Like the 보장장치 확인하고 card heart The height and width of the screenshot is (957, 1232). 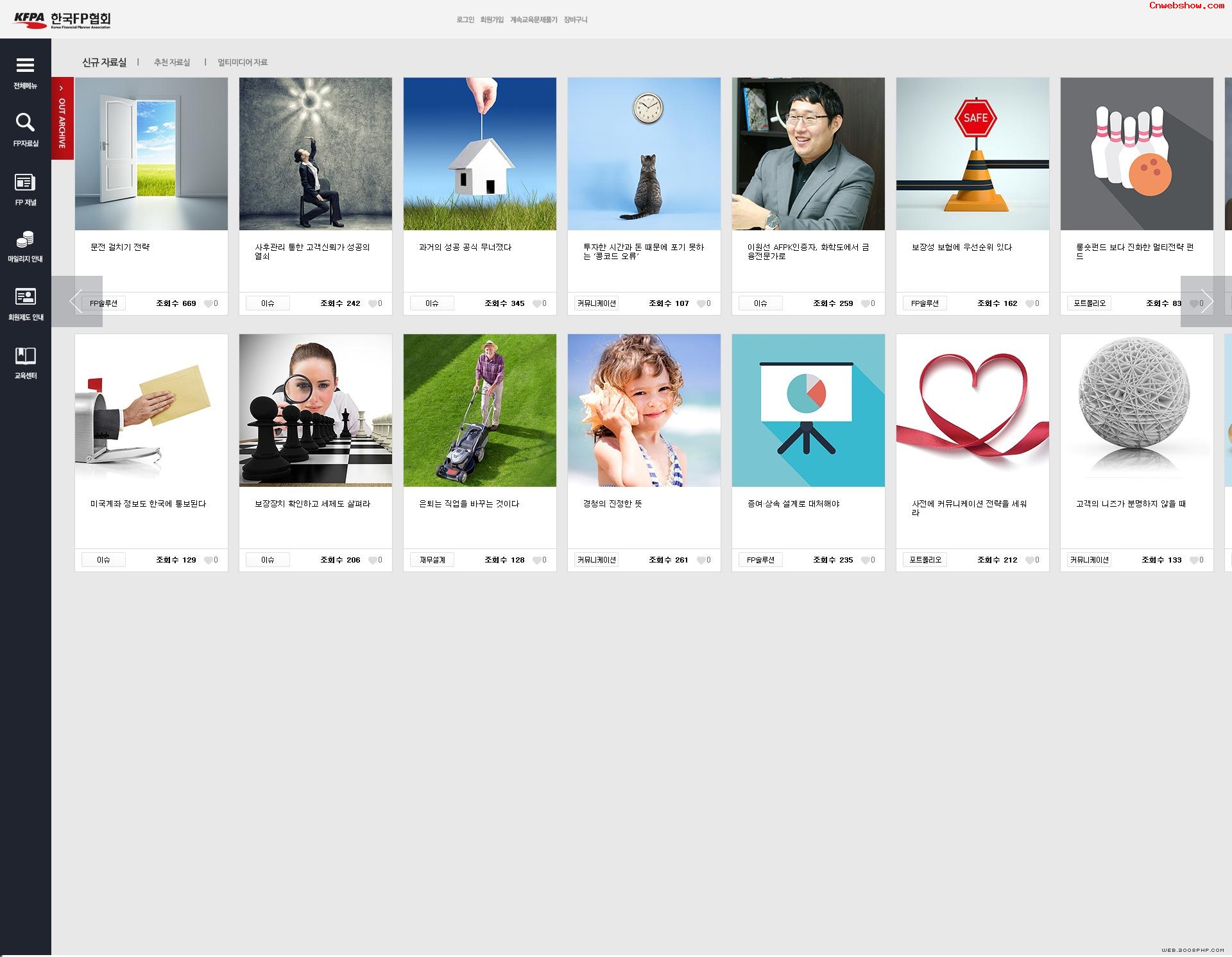click(372, 560)
